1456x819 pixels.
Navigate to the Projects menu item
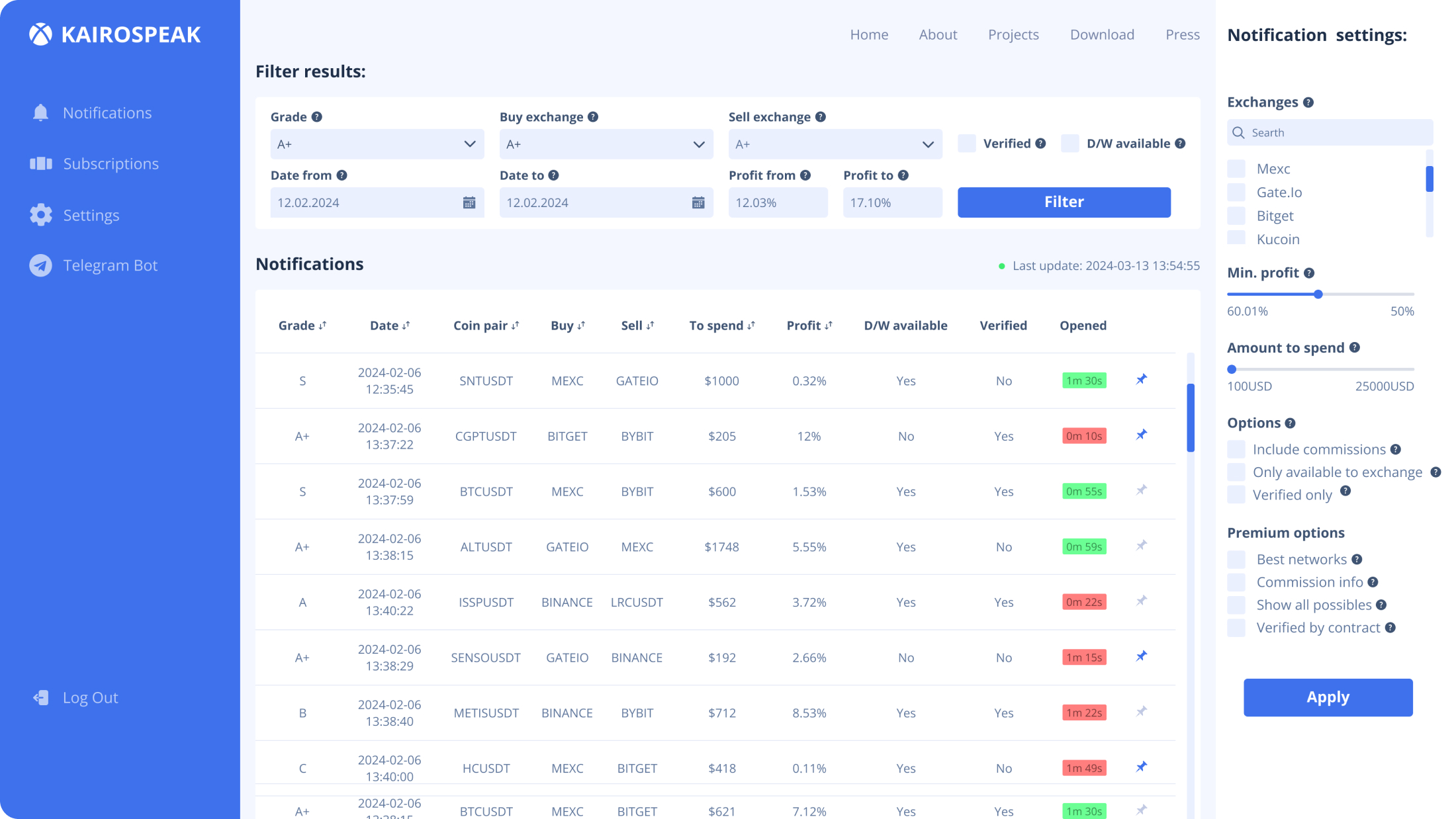tap(1013, 34)
